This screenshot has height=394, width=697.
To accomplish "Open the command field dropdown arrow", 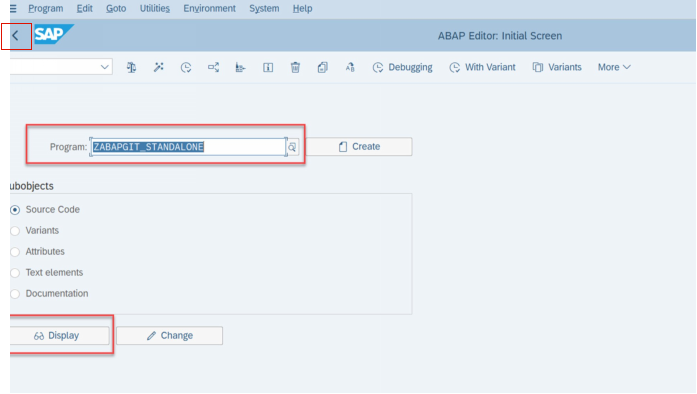I will pyautogui.click(x=104, y=67).
